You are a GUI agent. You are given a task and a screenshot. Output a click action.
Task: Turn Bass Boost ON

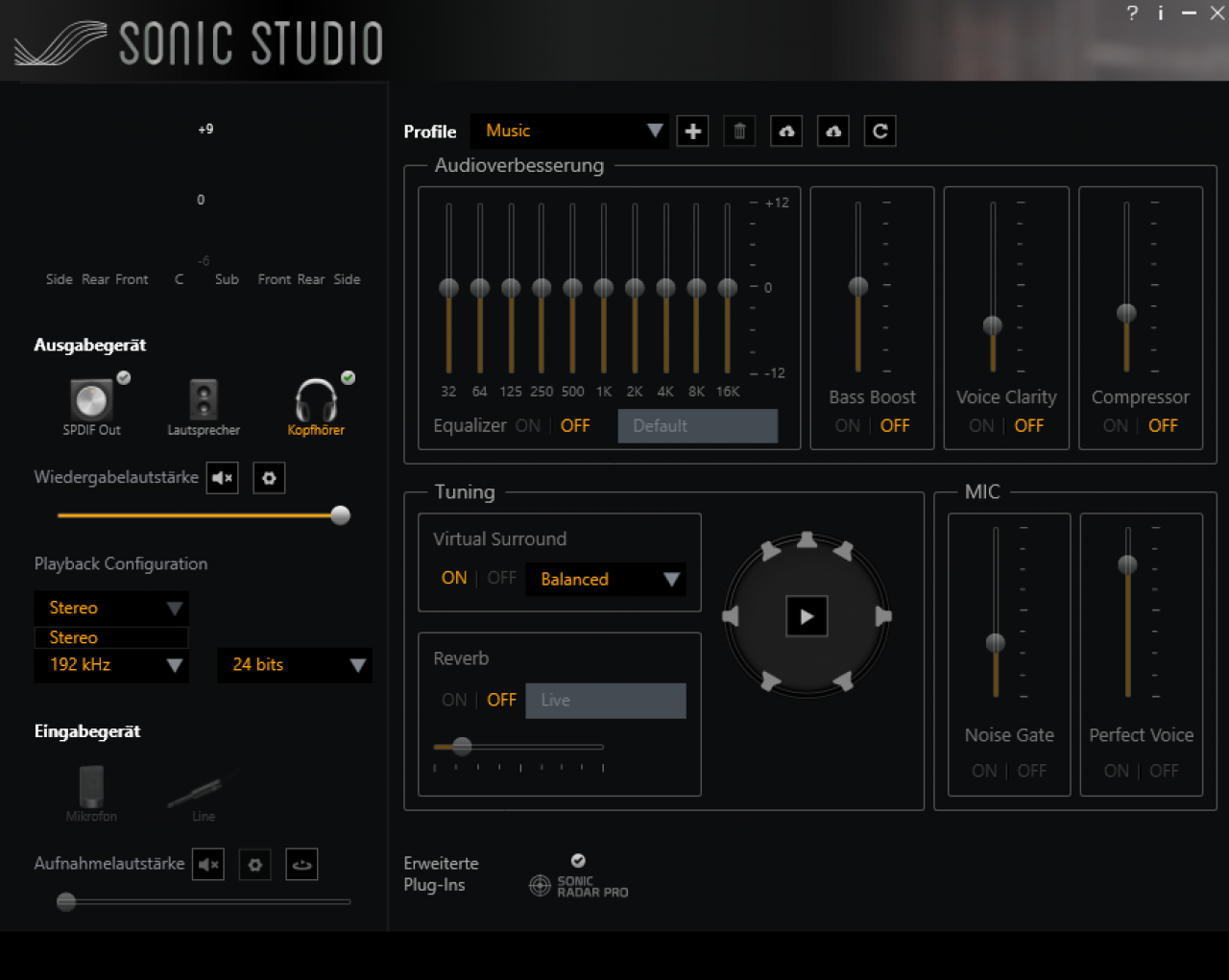click(848, 426)
